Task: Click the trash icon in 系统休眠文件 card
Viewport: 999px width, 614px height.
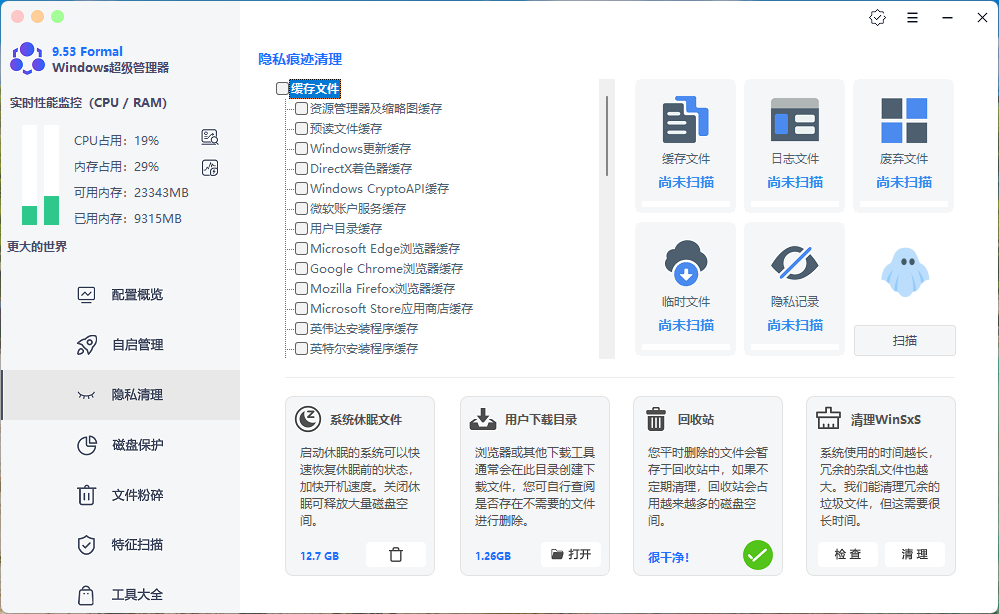Action: click(x=396, y=553)
